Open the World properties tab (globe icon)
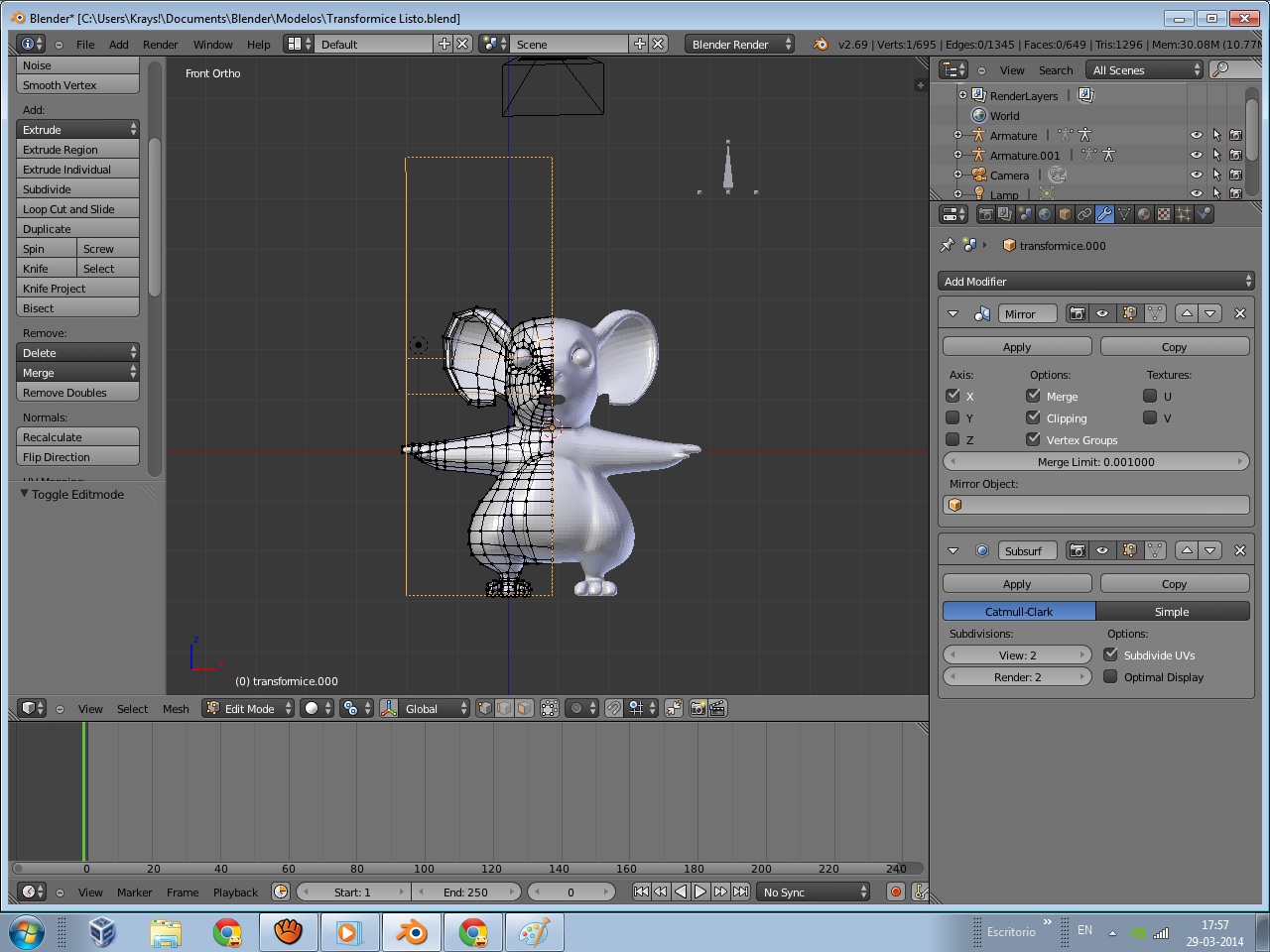The width and height of the screenshot is (1270, 952). pos(1045,214)
